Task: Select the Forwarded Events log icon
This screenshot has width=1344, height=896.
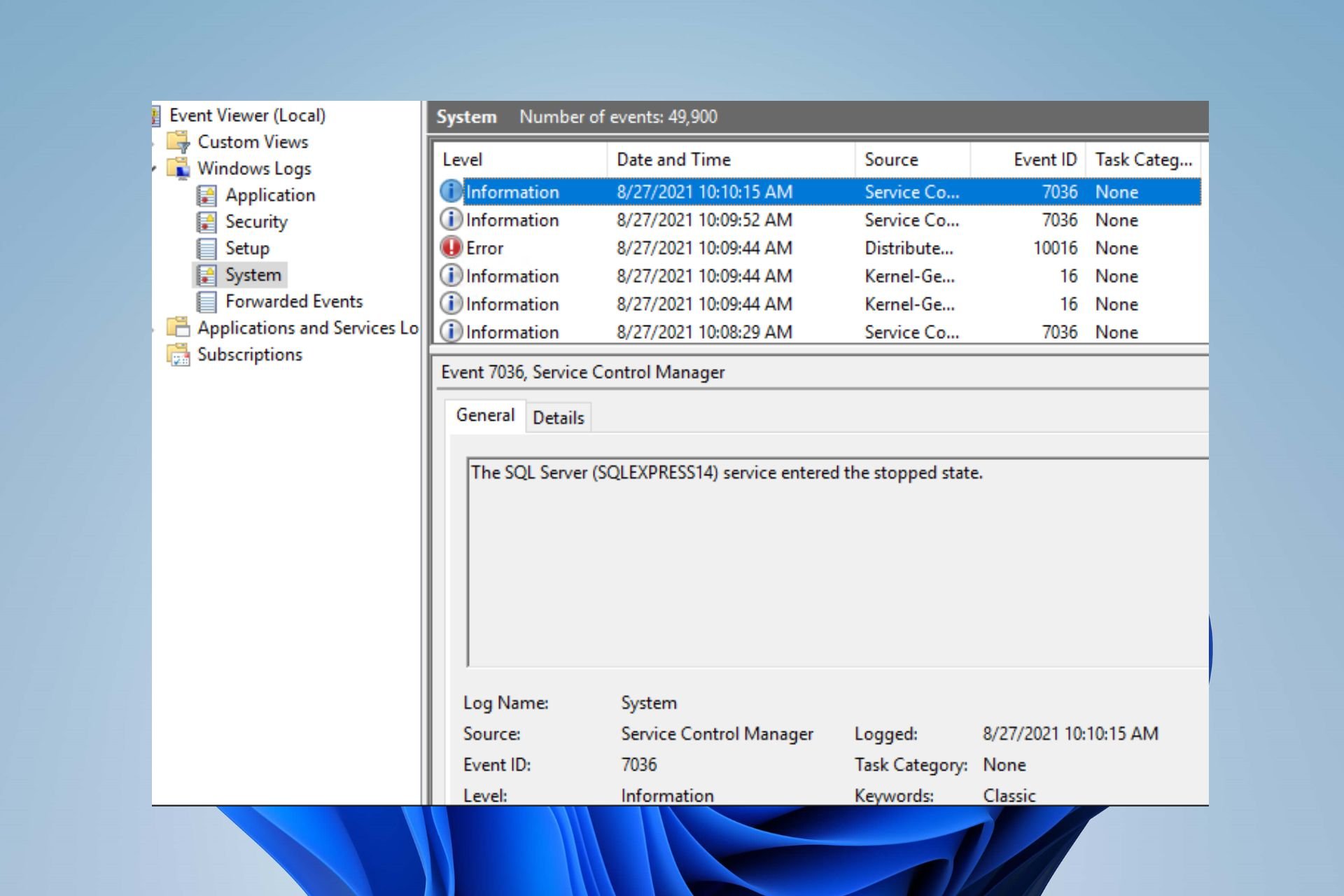Action: point(206,302)
